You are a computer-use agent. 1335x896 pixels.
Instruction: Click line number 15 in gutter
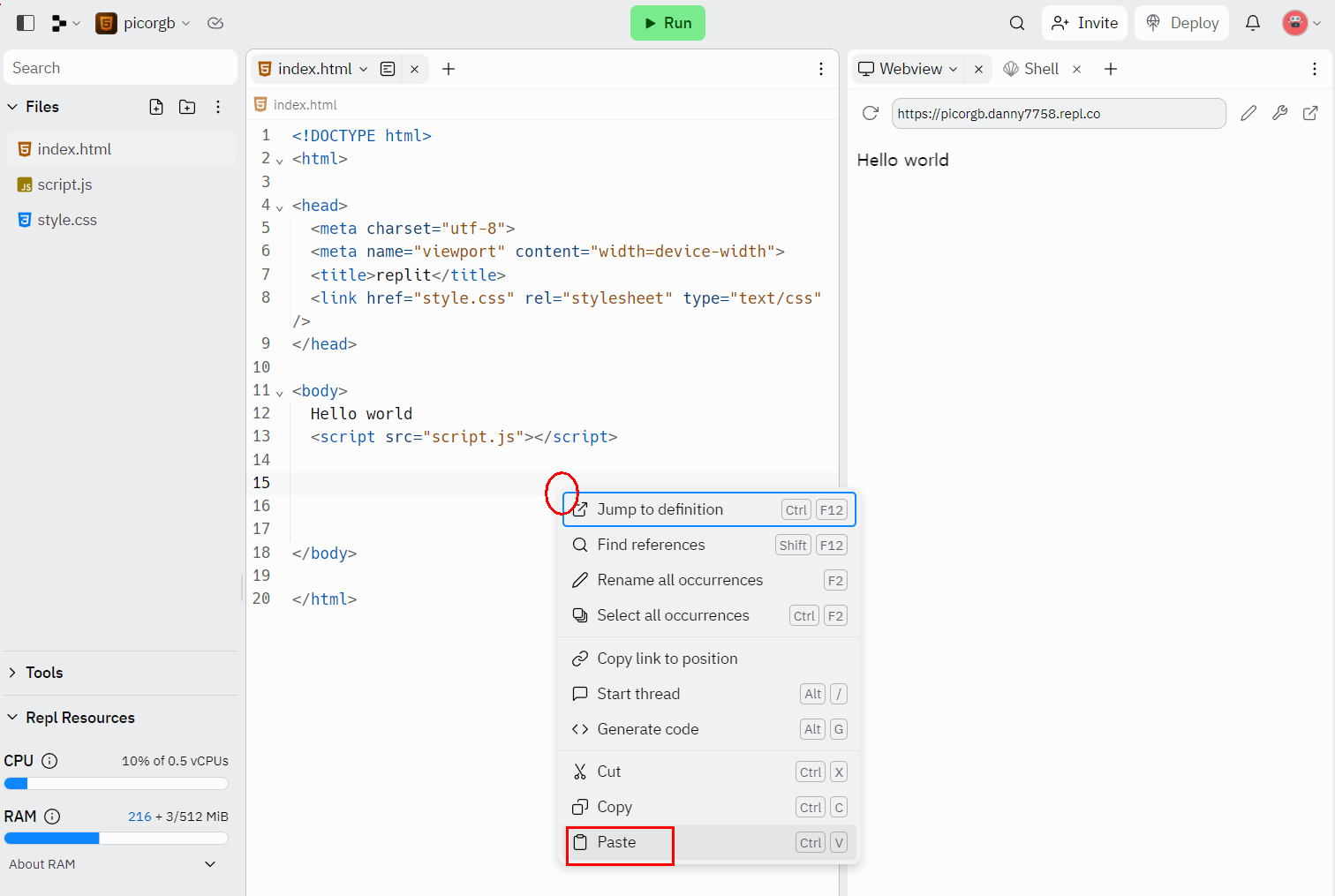click(261, 483)
